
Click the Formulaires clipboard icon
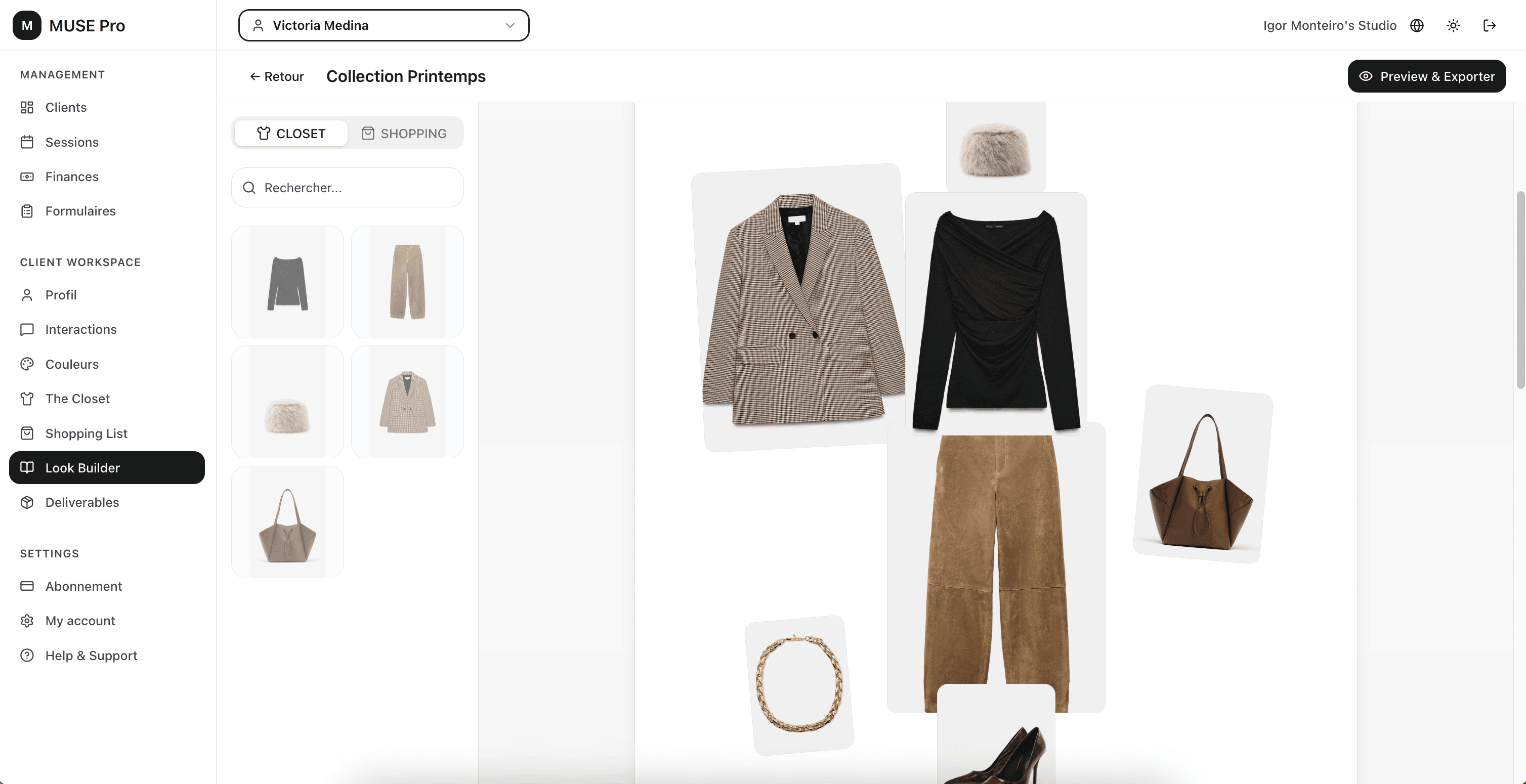coord(28,211)
